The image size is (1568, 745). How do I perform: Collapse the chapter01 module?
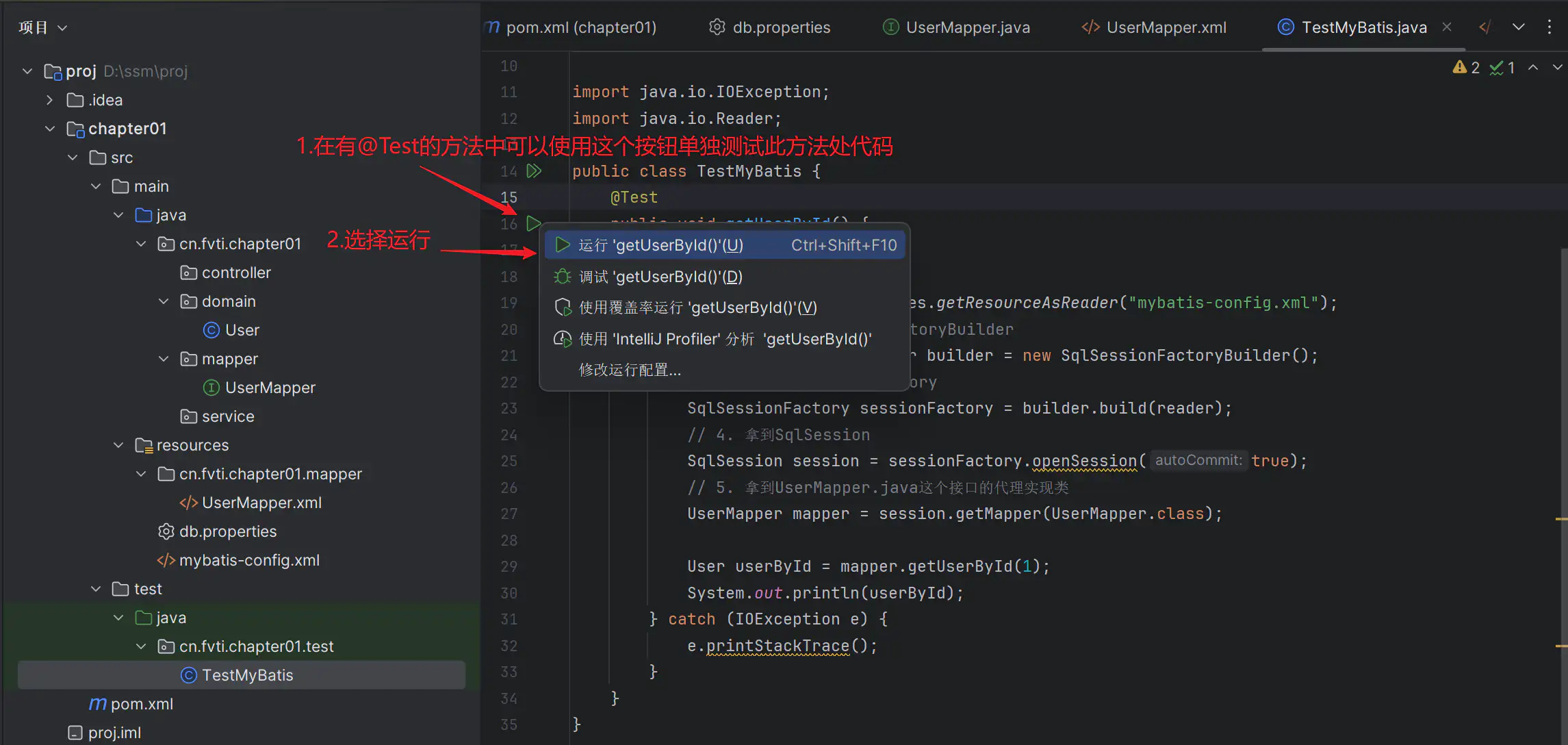coord(50,129)
